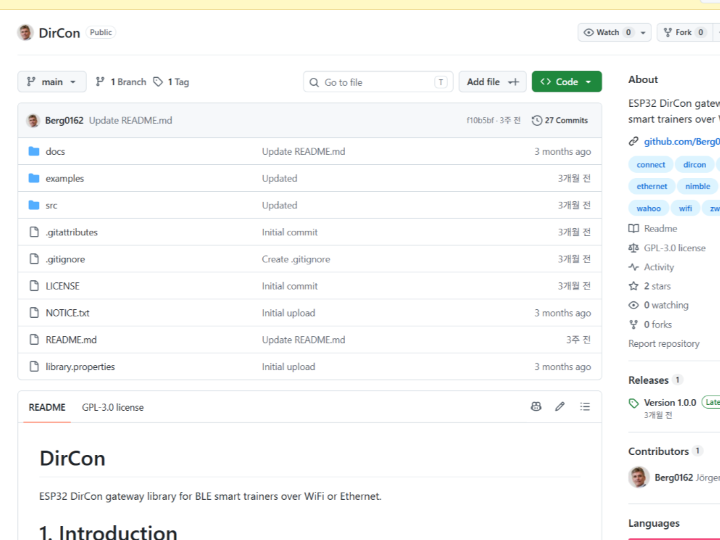The height and width of the screenshot is (540, 720).
Task: Click the Copilot icon in README header
Action: click(536, 406)
